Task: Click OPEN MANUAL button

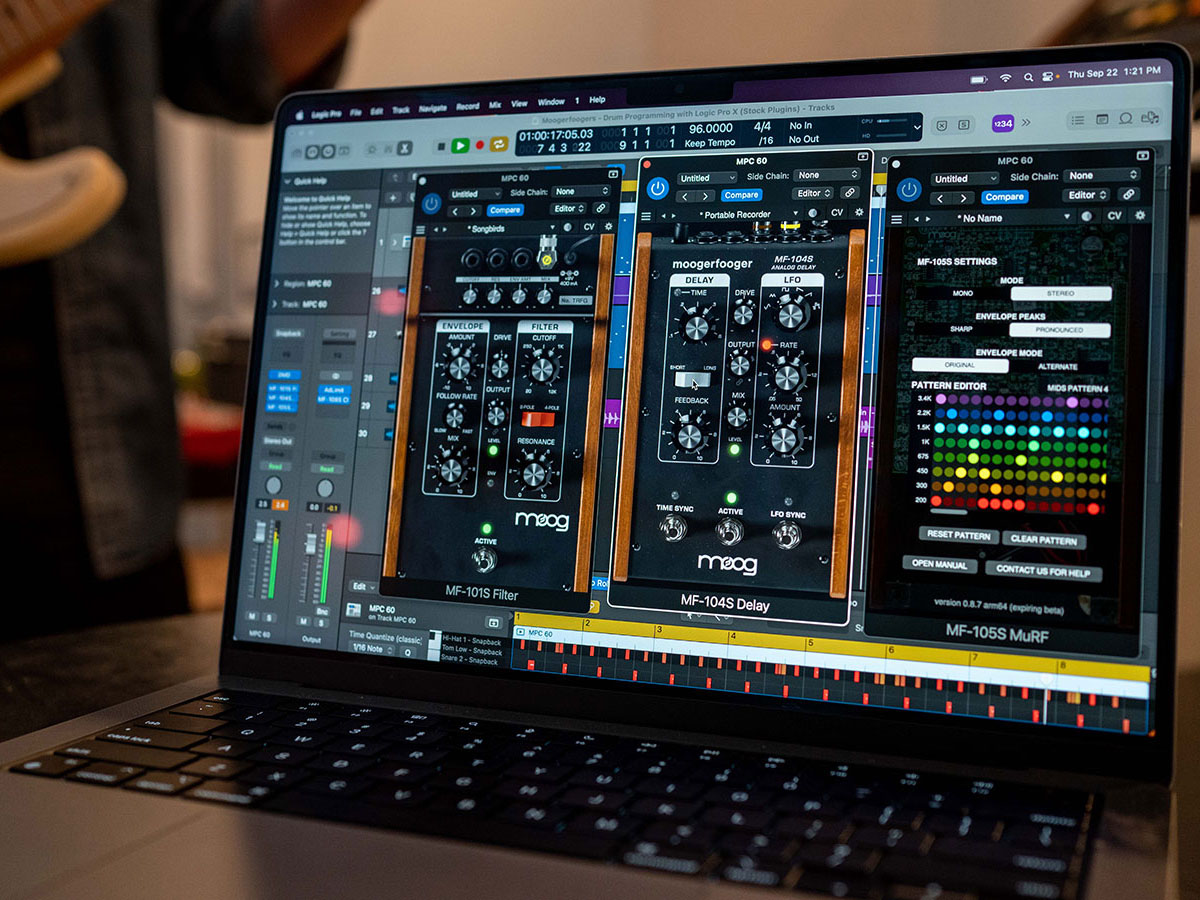Action: pyautogui.click(x=939, y=565)
